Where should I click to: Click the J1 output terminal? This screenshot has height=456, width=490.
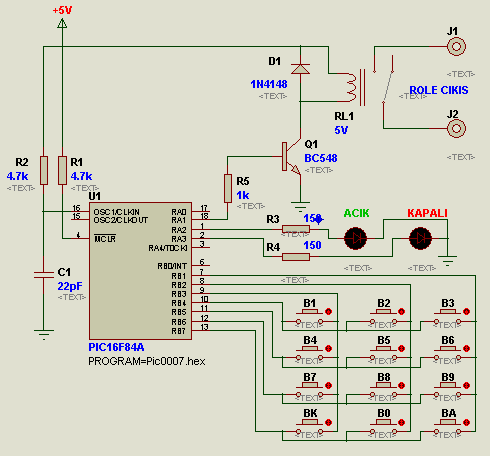pos(456,46)
